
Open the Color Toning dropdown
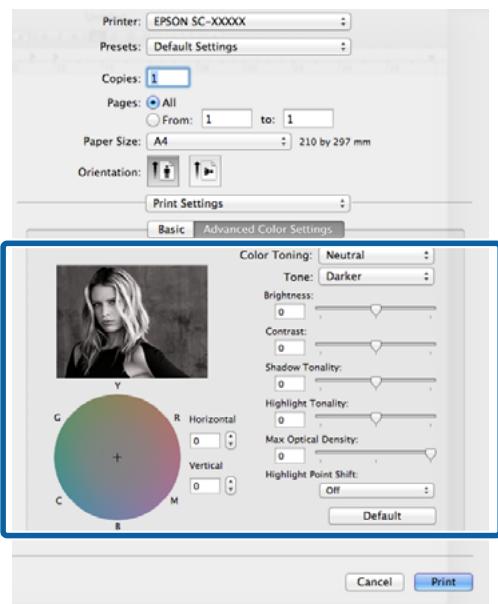click(376, 255)
